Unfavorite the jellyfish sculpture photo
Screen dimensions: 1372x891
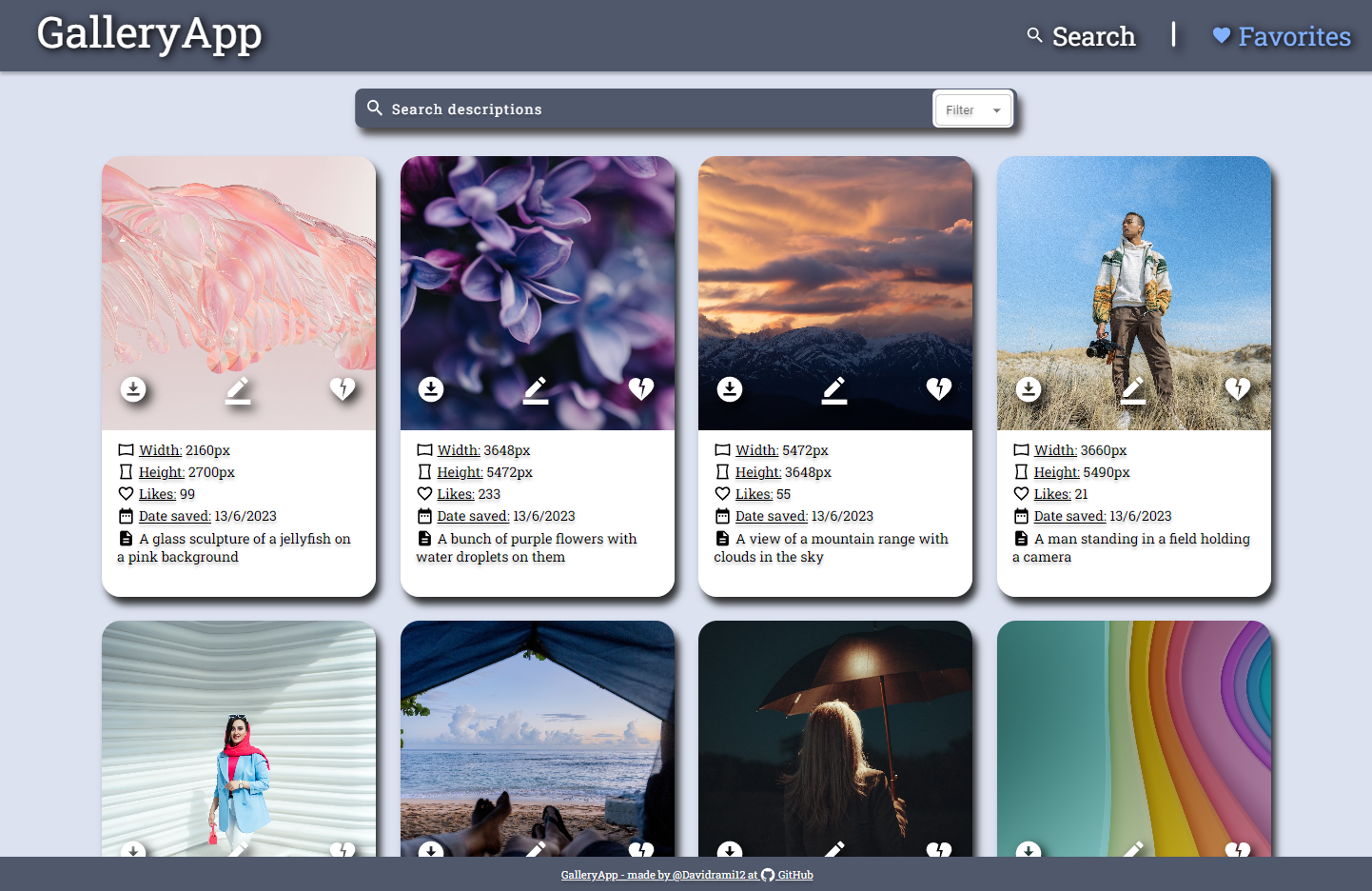[x=343, y=388]
